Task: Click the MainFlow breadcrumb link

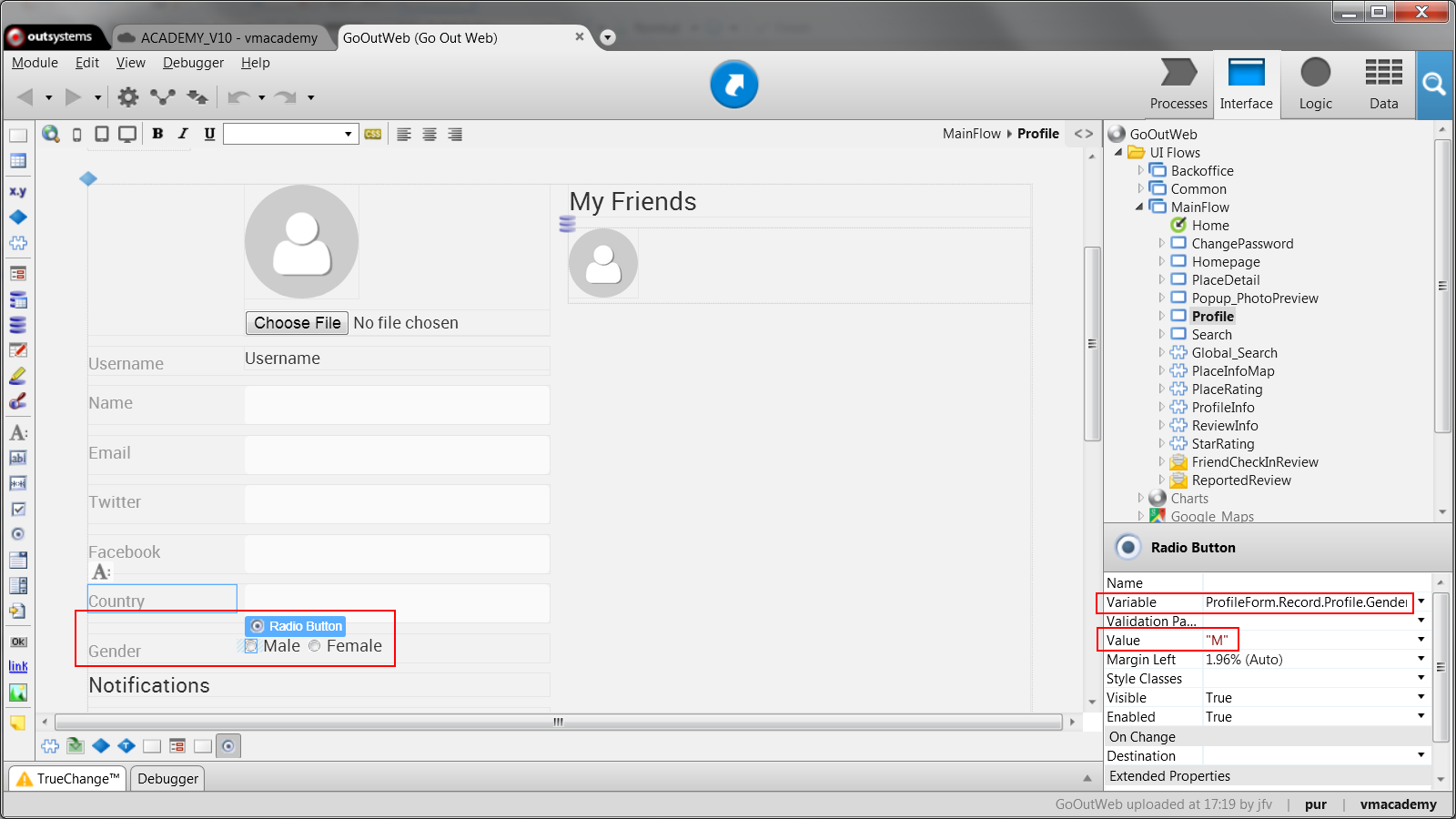Action: tap(970, 133)
